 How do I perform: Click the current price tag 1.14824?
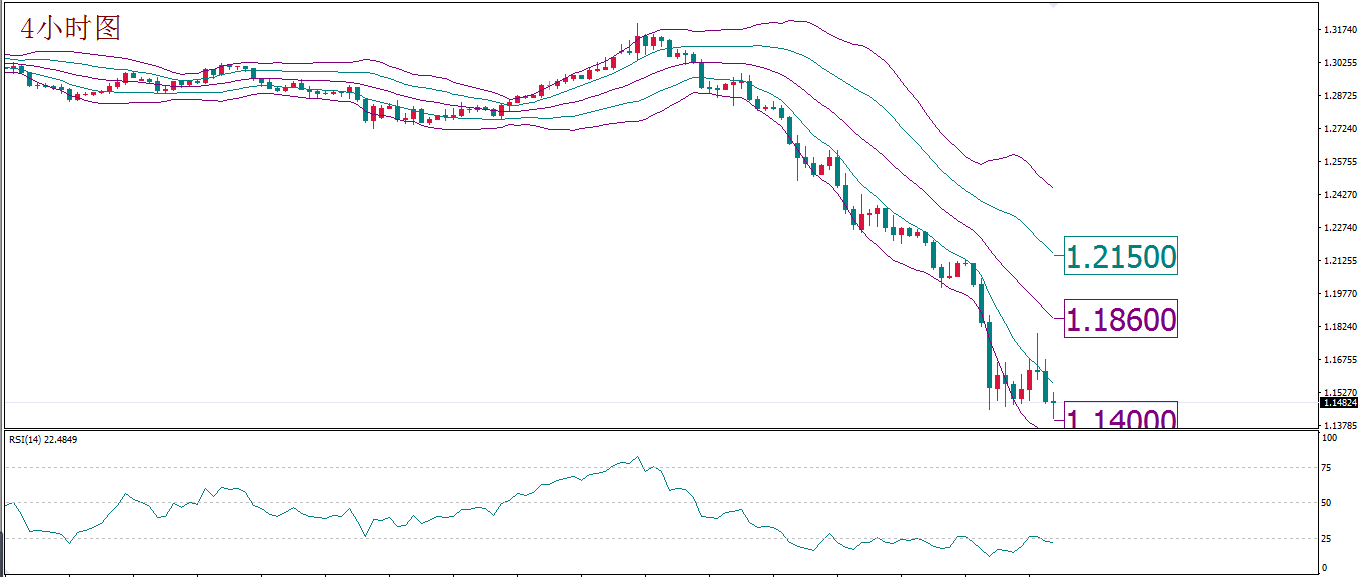coord(1339,402)
